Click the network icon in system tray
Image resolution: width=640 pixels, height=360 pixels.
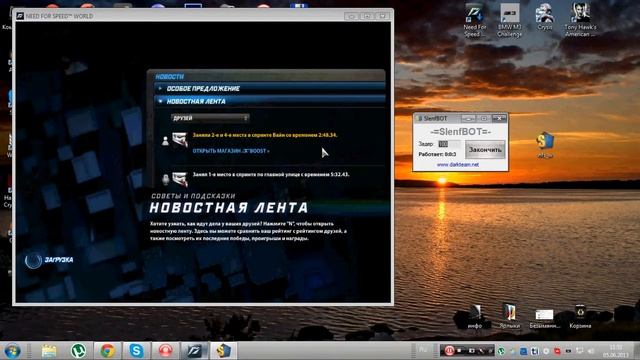580,351
